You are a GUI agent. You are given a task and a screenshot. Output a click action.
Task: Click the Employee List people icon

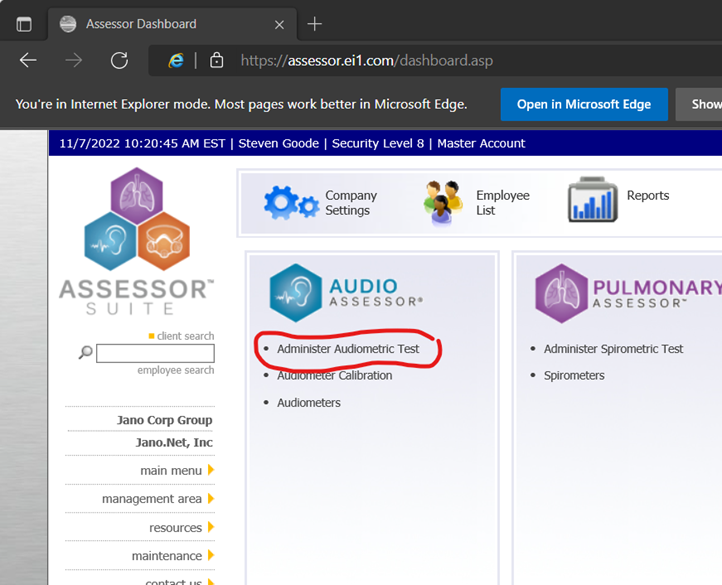pyautogui.click(x=443, y=203)
